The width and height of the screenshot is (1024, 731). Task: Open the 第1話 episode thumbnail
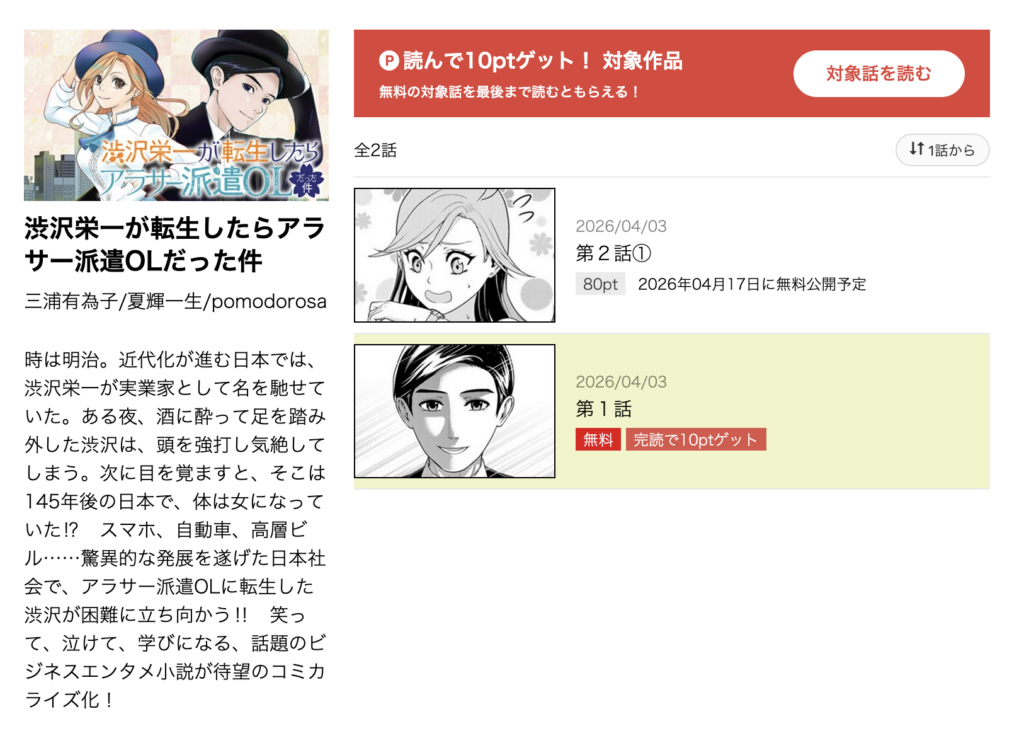tap(455, 411)
